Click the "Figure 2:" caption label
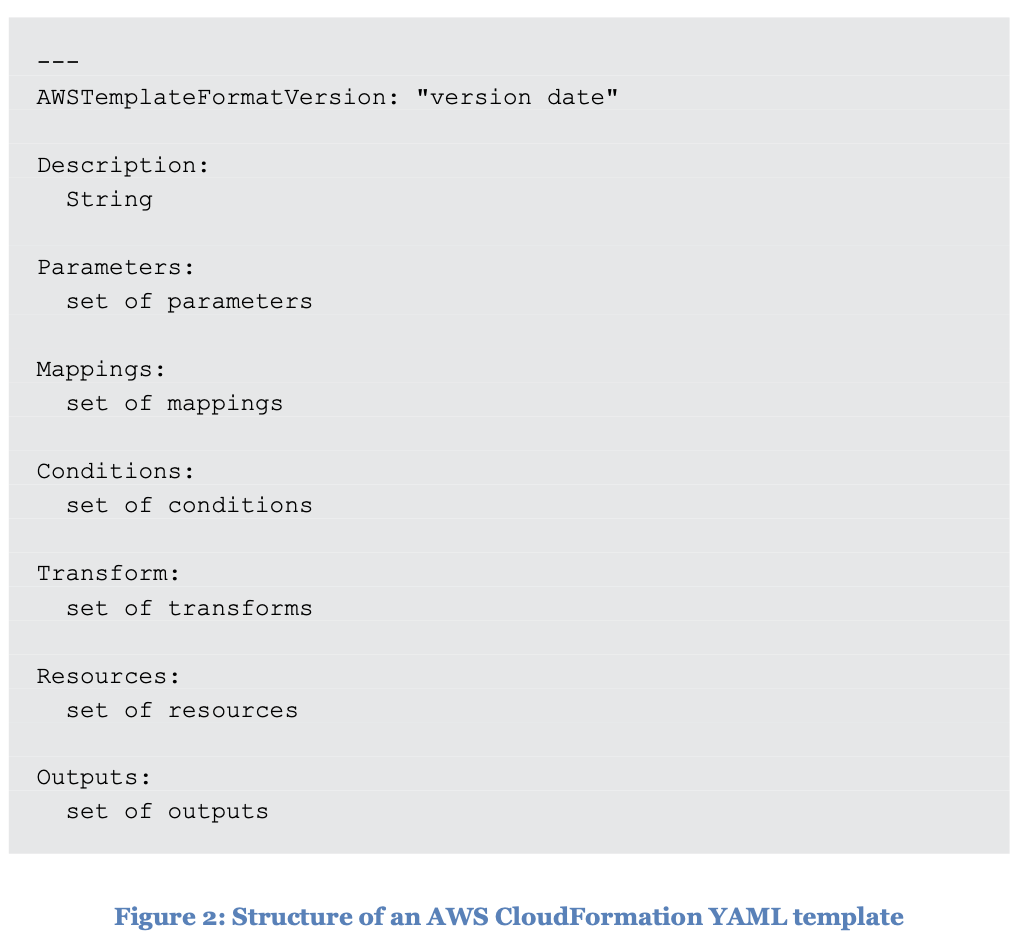The width and height of the screenshot is (1026, 938). point(168,917)
